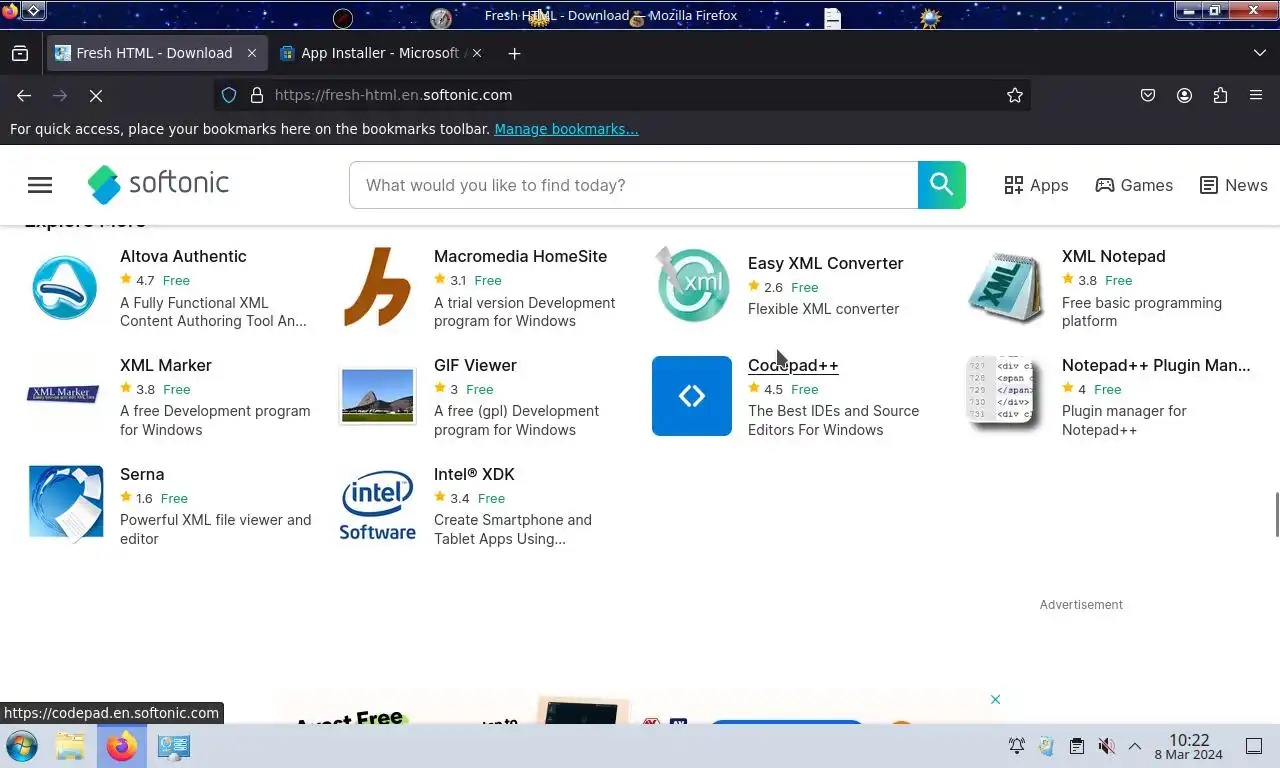This screenshot has width=1280, height=768.
Task: Click the Softonic logo
Action: (158, 184)
